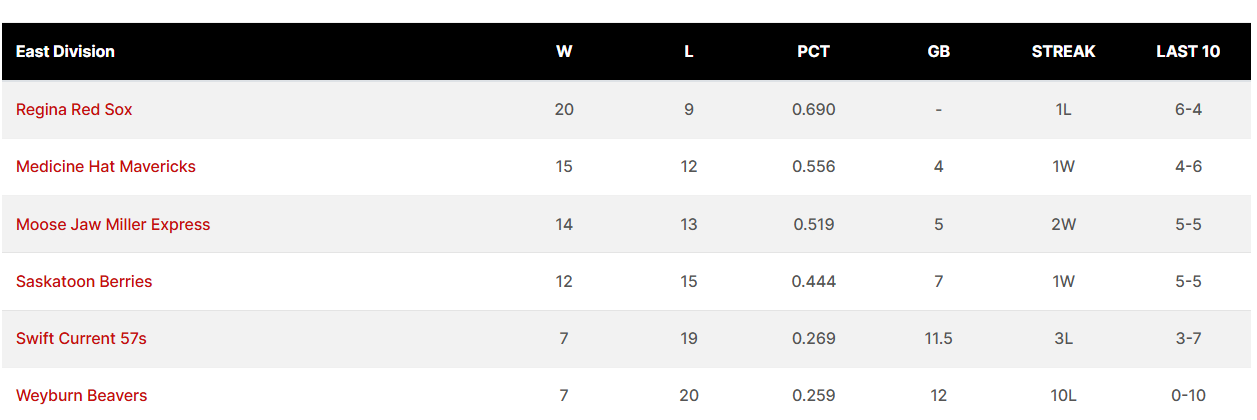Click Weyburn Beavers 10L streak cell
Screen dimensions: 1257x420
pyautogui.click(x=1063, y=395)
